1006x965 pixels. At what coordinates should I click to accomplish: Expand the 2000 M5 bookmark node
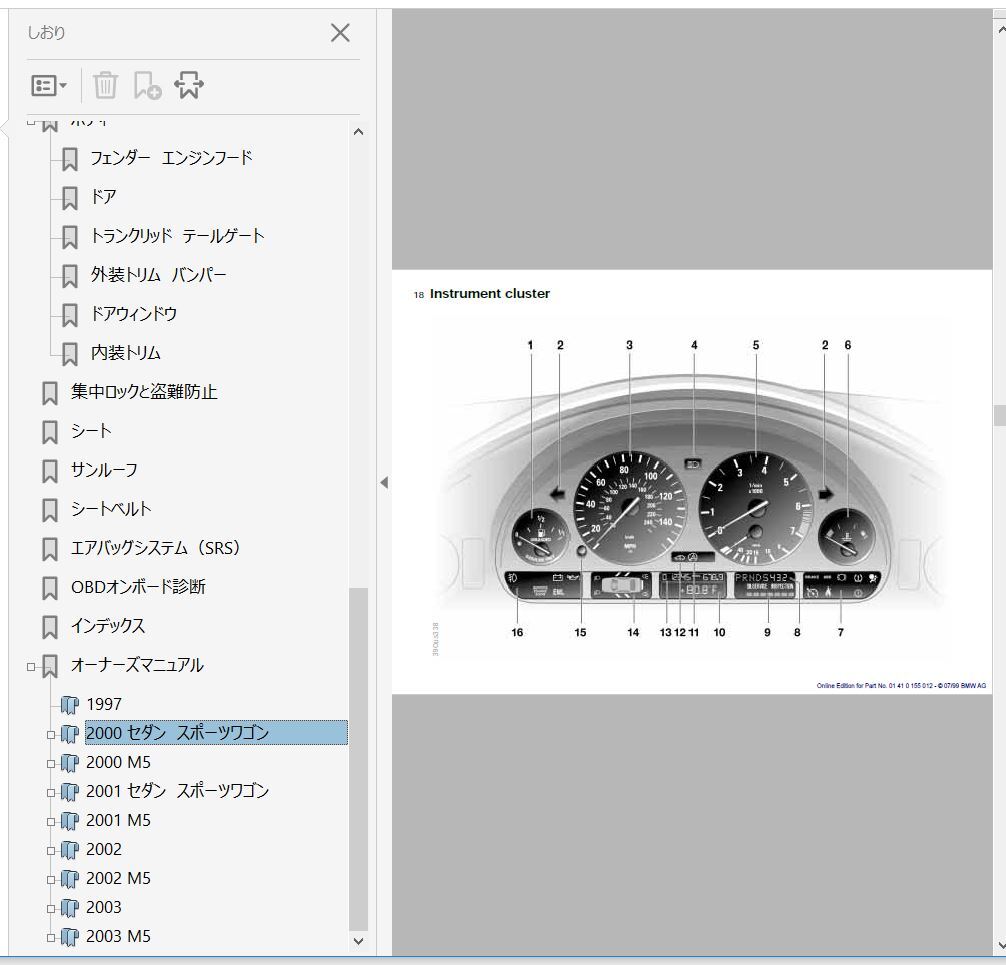(x=51, y=764)
